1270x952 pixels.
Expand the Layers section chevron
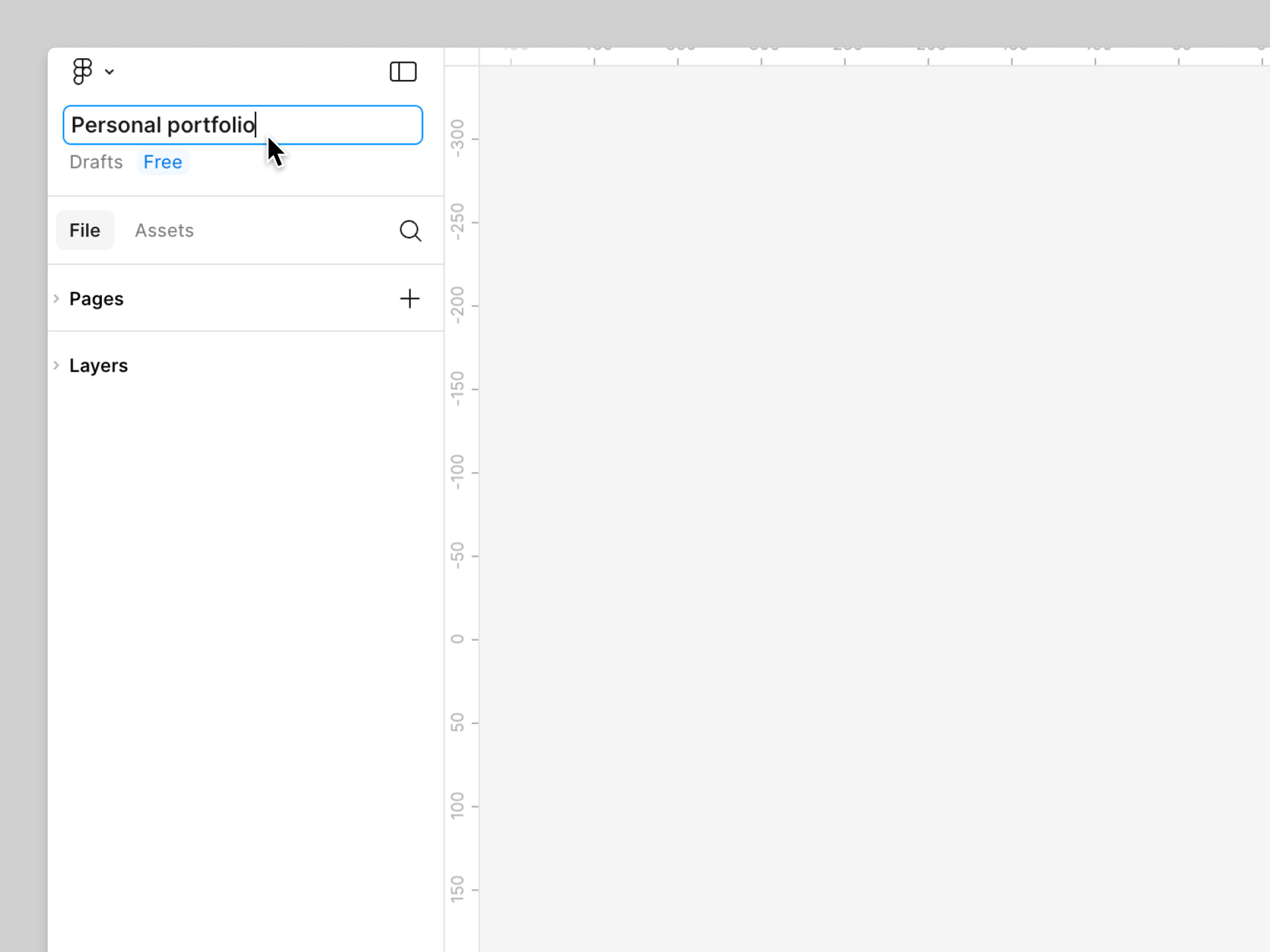[x=56, y=365]
